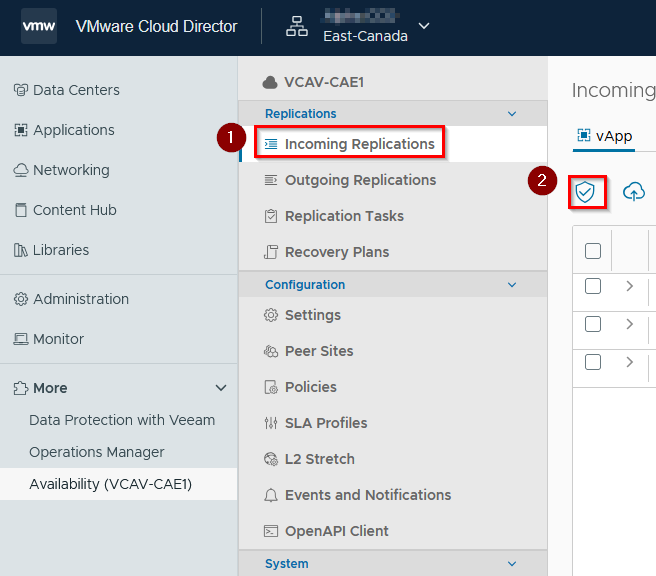Click the Libraries books icon

(x=20, y=250)
